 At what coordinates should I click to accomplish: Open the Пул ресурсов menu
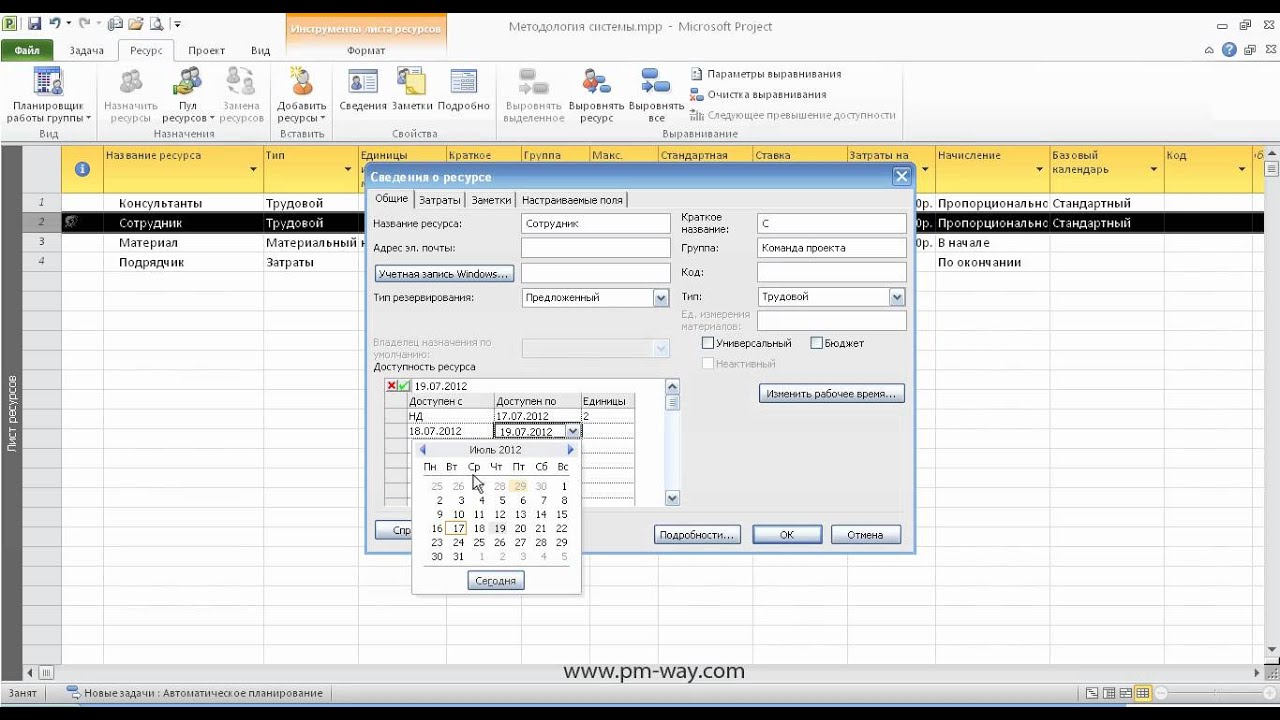188,96
